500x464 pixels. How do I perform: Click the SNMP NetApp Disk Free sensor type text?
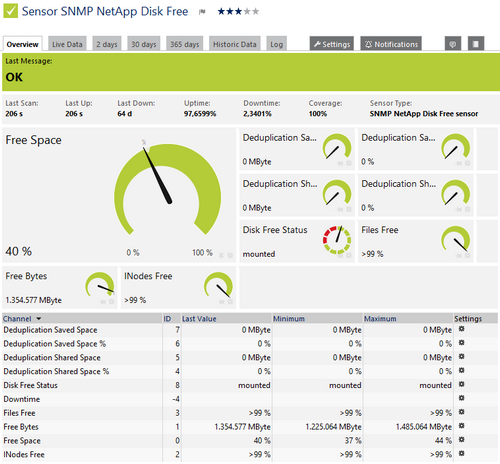click(424, 114)
